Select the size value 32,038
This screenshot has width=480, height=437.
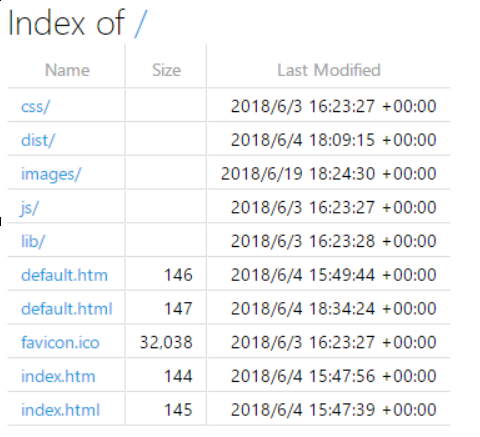click(x=166, y=342)
